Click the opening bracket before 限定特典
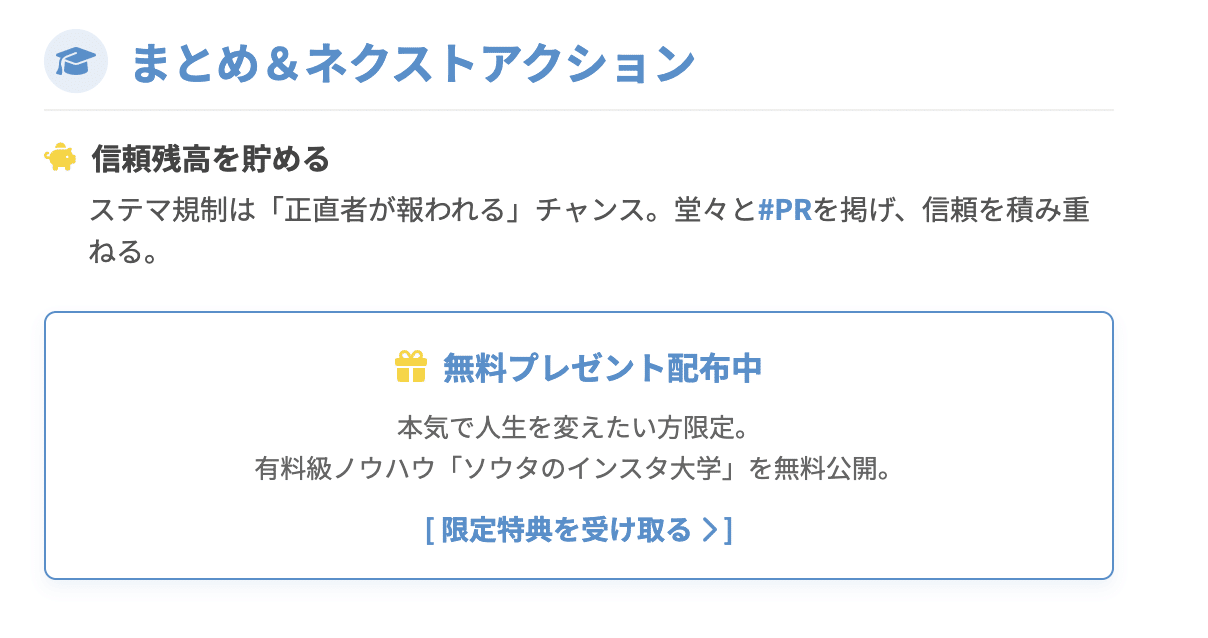 pyautogui.click(x=429, y=529)
